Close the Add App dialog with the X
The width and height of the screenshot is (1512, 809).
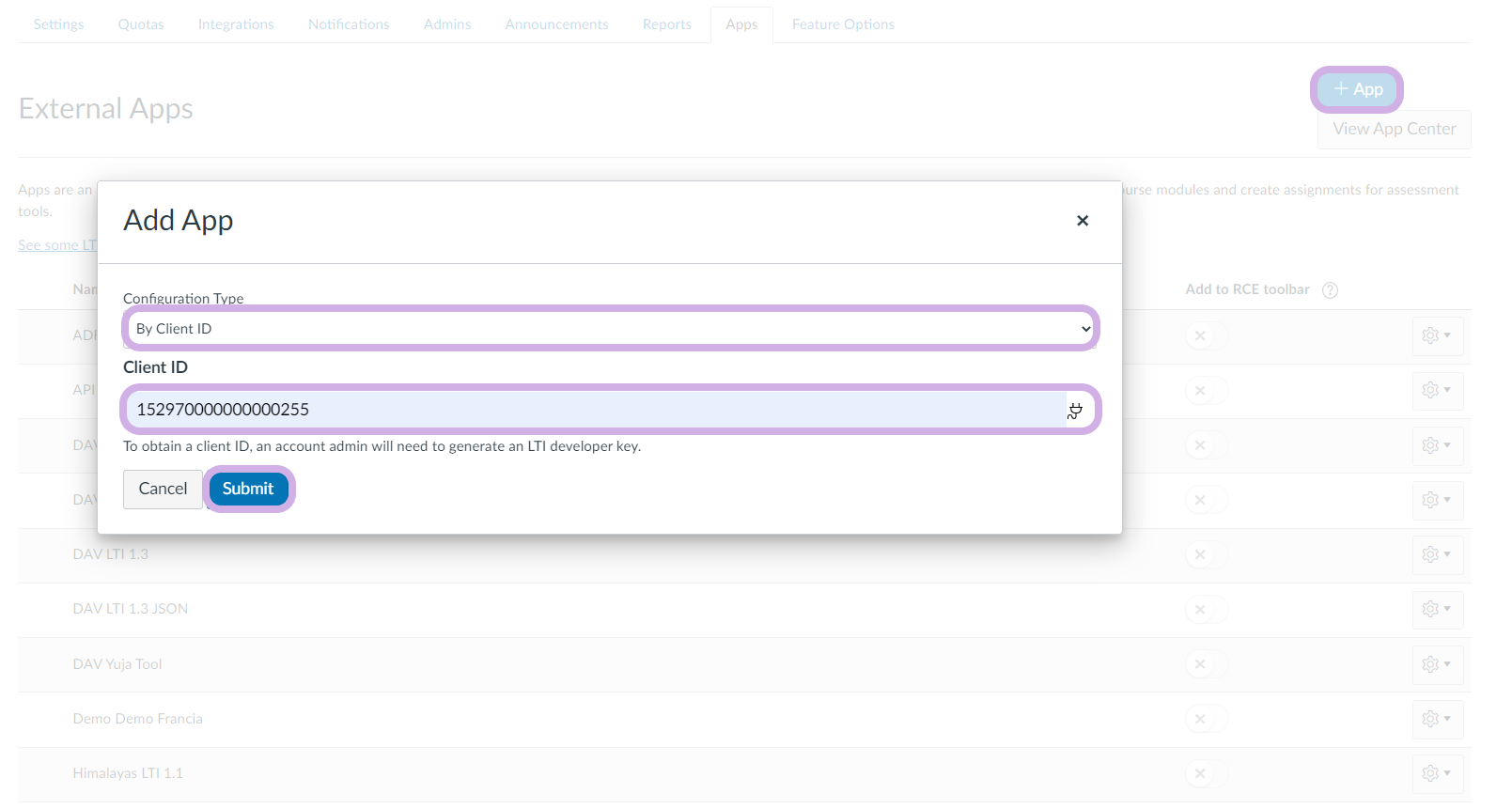(1083, 221)
